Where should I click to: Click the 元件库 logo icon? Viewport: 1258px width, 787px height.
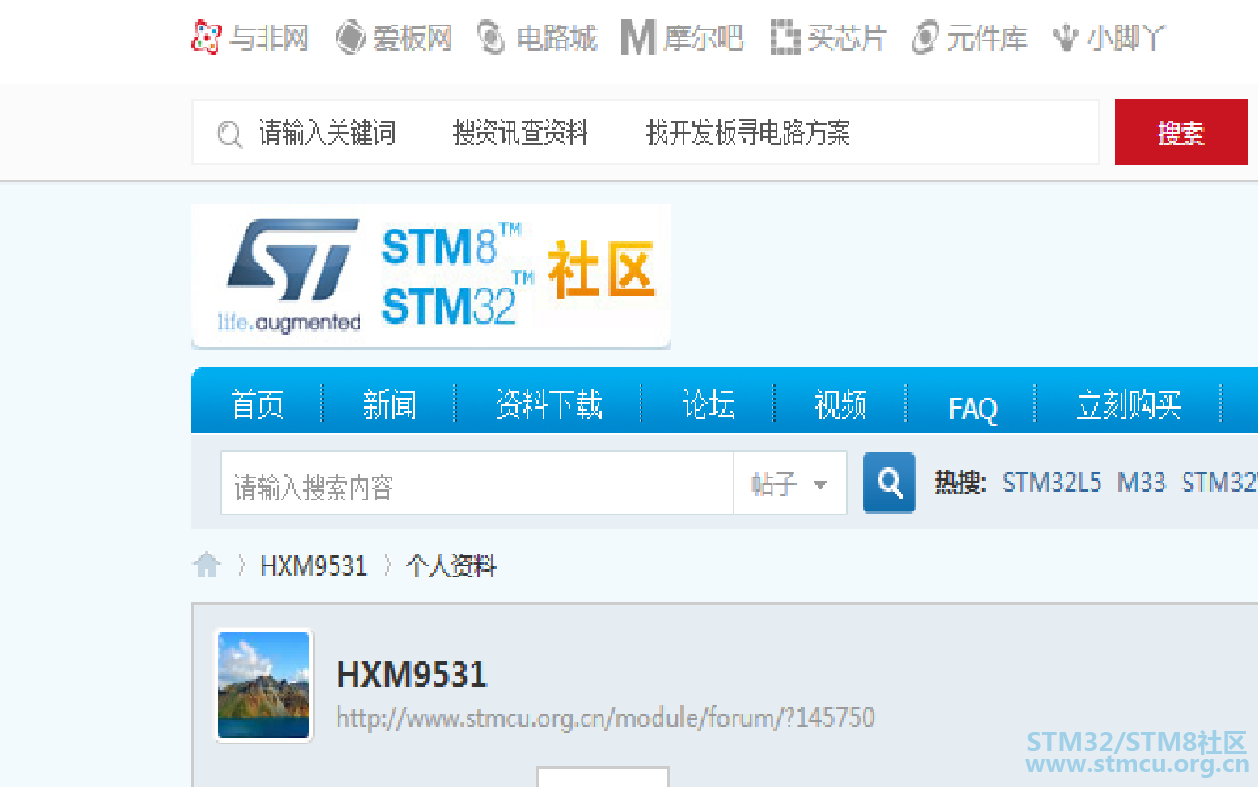925,38
